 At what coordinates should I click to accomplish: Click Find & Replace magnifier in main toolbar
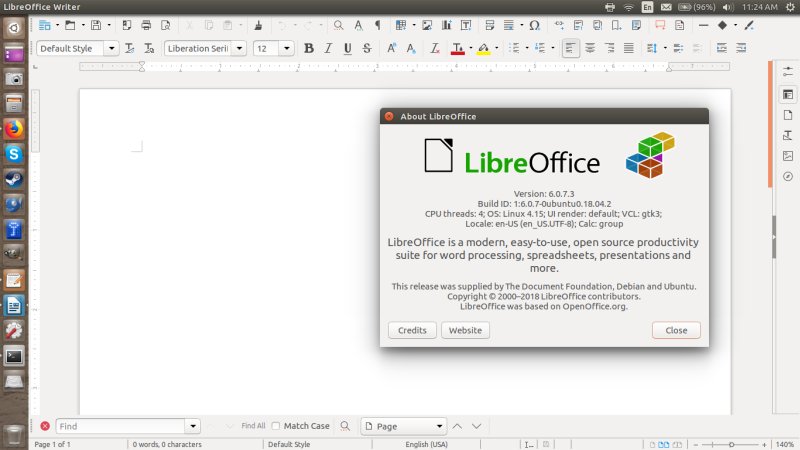coord(338,25)
